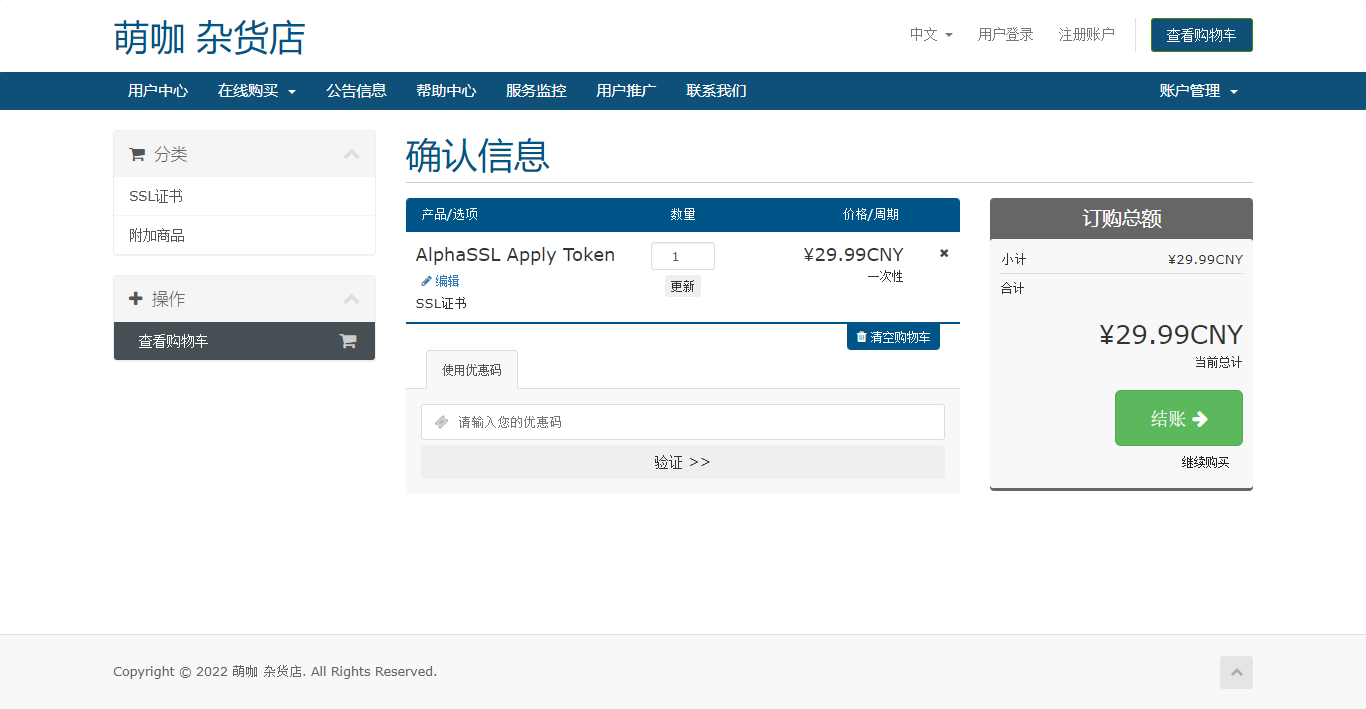Click the scroll-to-top arrow button
Image resolution: width=1366 pixels, height=709 pixels.
pos(1236,672)
